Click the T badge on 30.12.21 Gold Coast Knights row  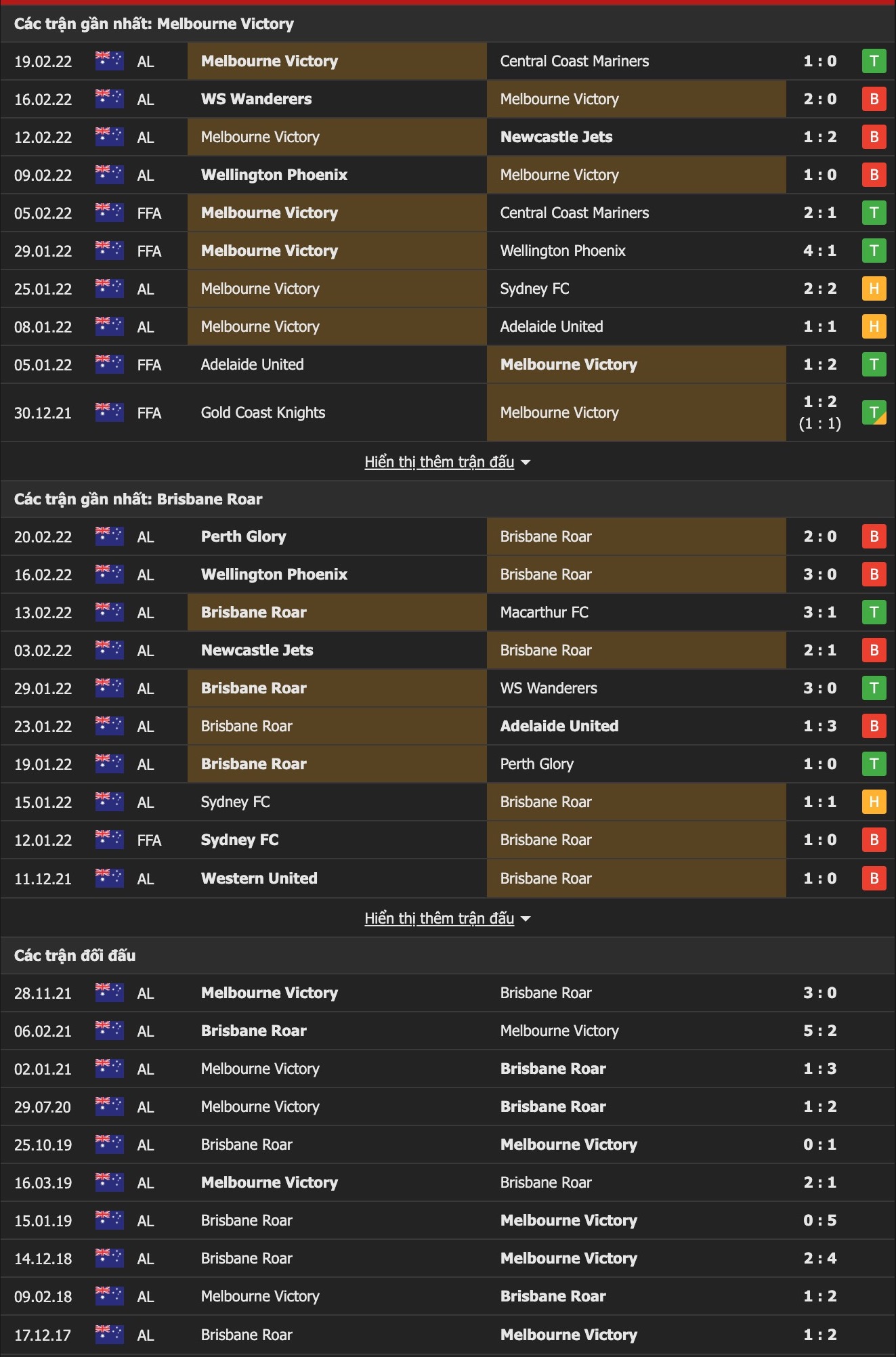[x=874, y=412]
